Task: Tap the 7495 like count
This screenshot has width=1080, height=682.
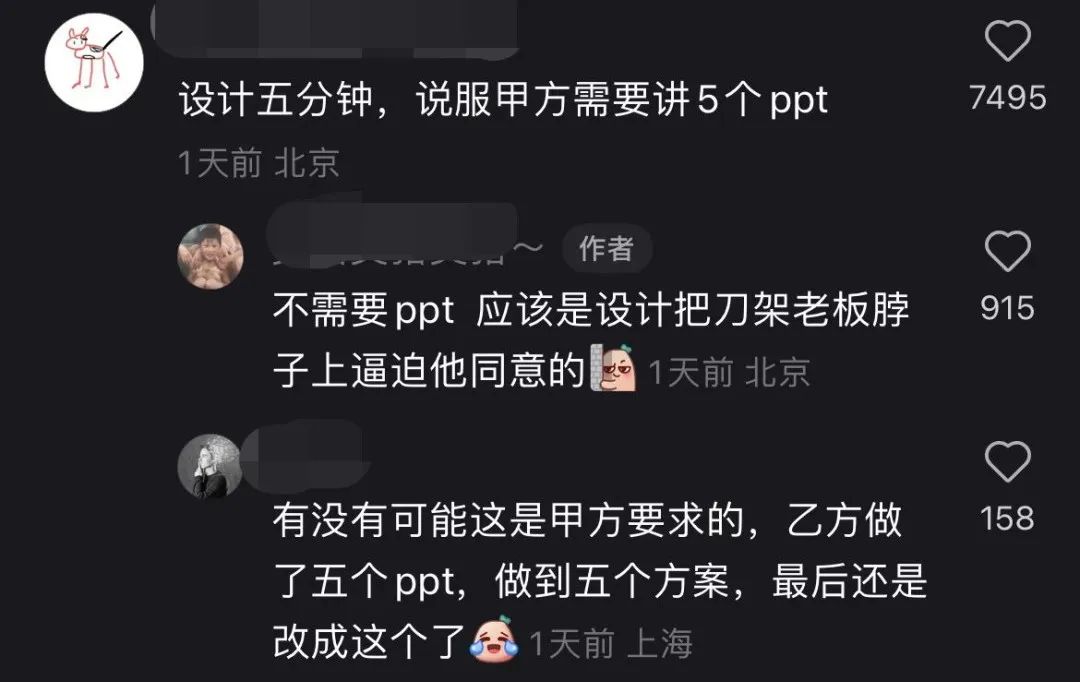Action: 1008,98
